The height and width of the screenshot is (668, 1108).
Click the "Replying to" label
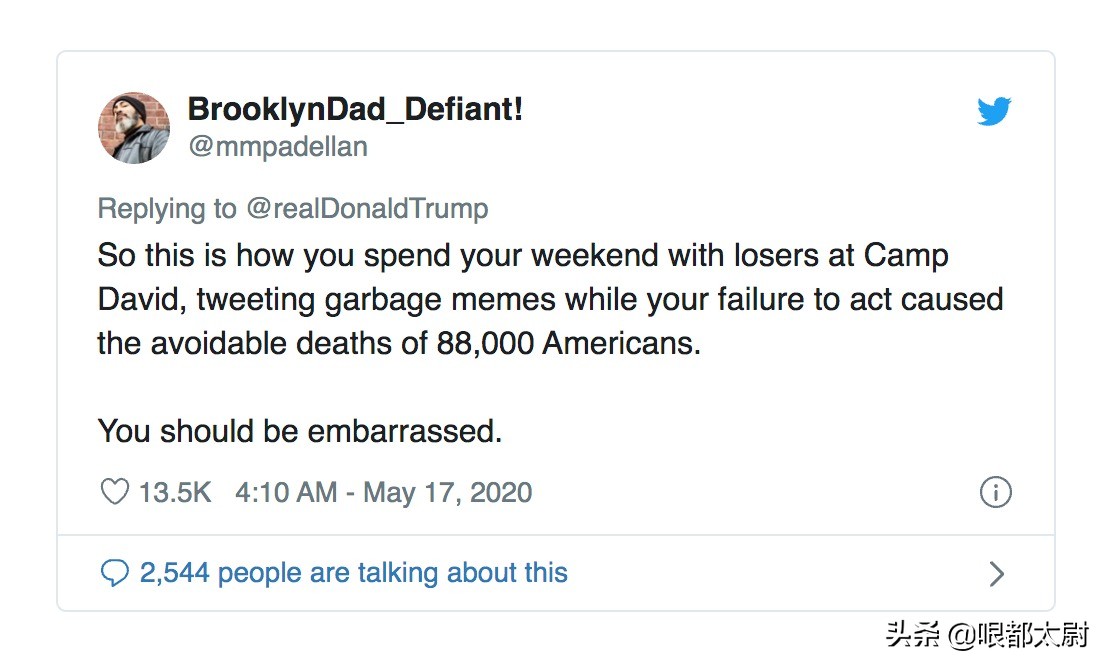coord(166,208)
